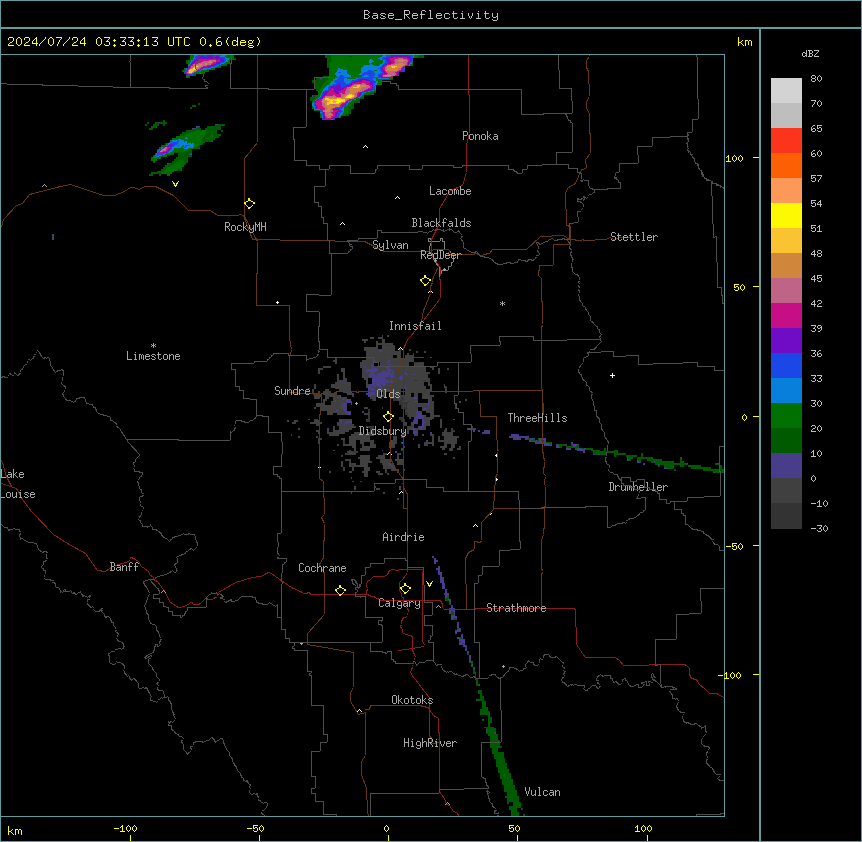Pick the green 20-30 dBZ legend swatch
Viewport: 862px width, 842px height.
(786, 416)
